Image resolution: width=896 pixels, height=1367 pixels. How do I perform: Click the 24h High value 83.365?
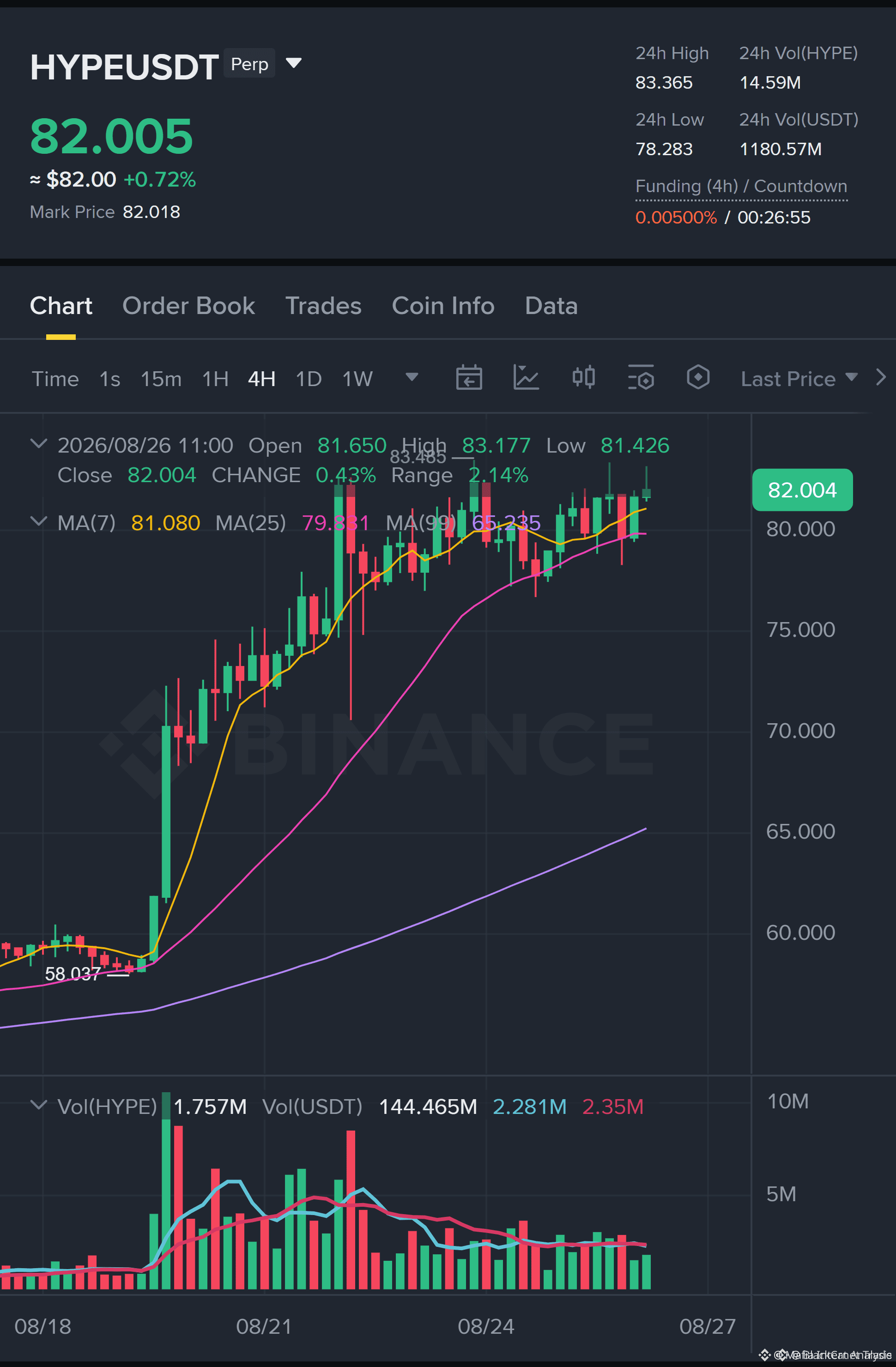664,83
